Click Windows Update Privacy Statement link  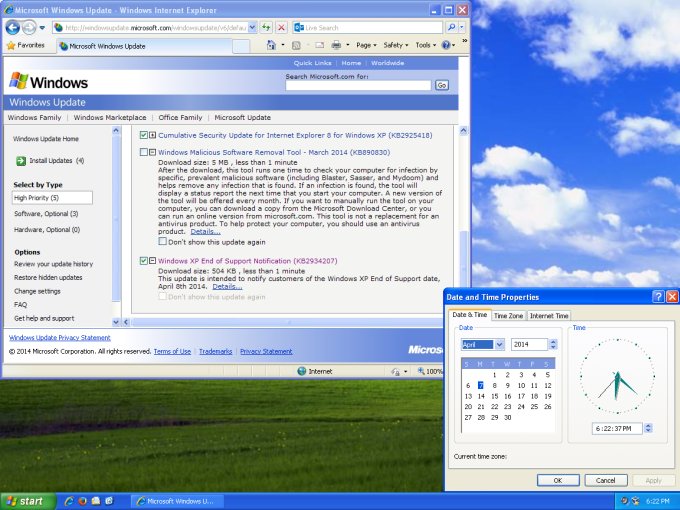tap(60, 338)
